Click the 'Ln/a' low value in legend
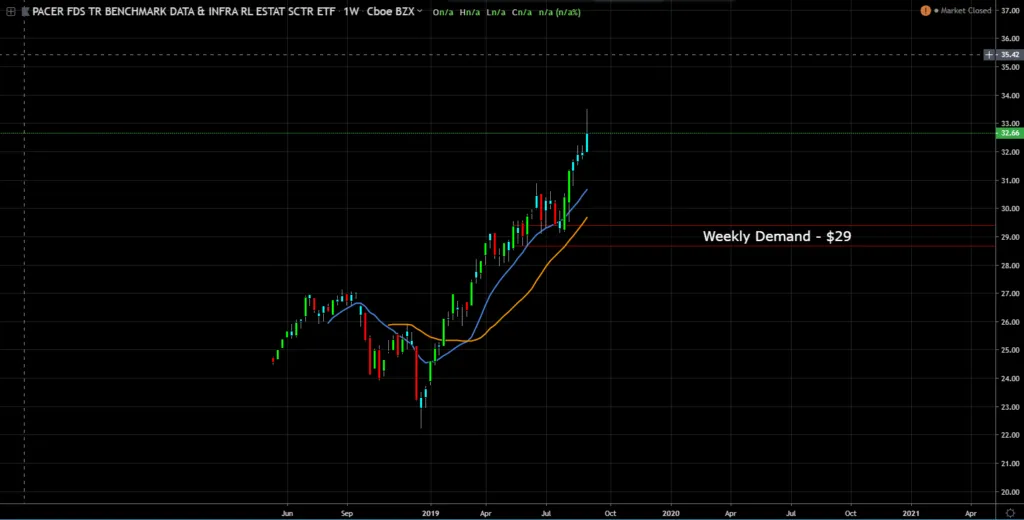1024x520 pixels. (496, 12)
